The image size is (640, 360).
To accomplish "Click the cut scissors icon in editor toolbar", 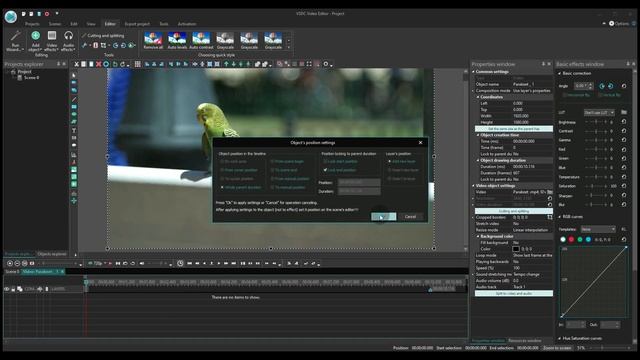I will 76,64.
